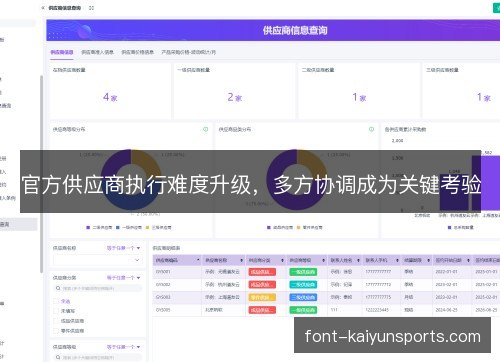Toggle the 二级供应商 legend marker
This screenshot has width=500, height=362.
pos(88,227)
